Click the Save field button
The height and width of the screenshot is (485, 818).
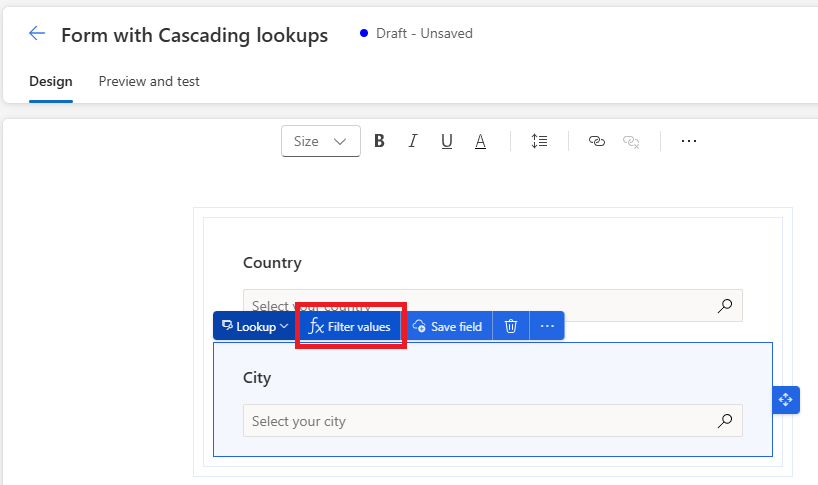tap(447, 326)
